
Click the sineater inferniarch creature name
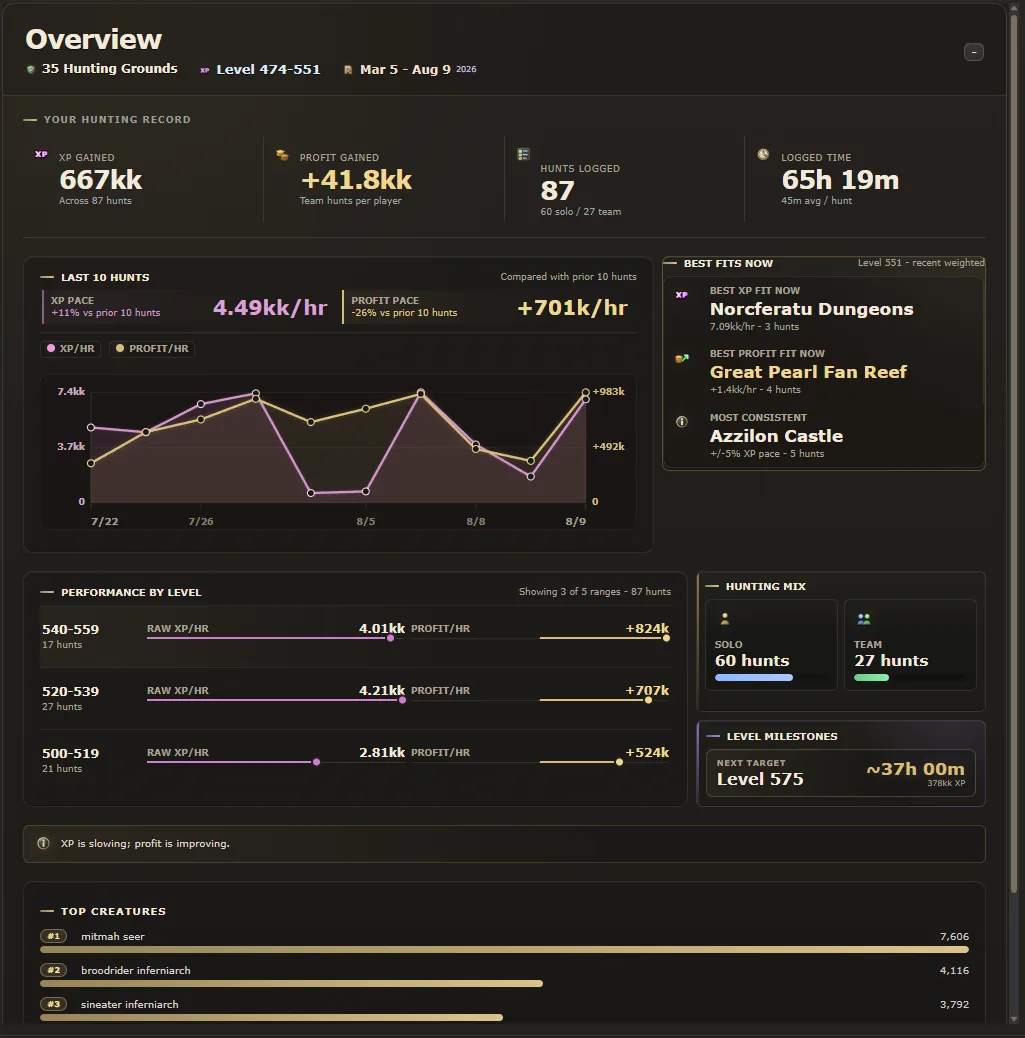[x=130, y=1004]
